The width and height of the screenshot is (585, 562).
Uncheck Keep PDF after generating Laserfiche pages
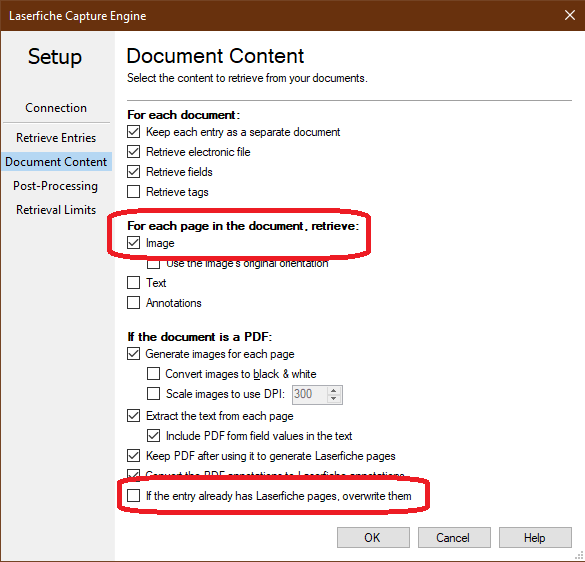point(133,456)
